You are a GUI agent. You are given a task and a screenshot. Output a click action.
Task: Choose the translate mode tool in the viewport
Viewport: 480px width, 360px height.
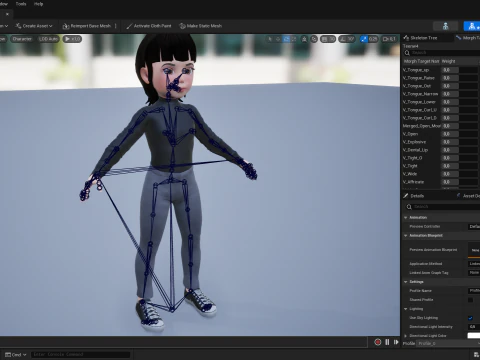click(x=278, y=39)
